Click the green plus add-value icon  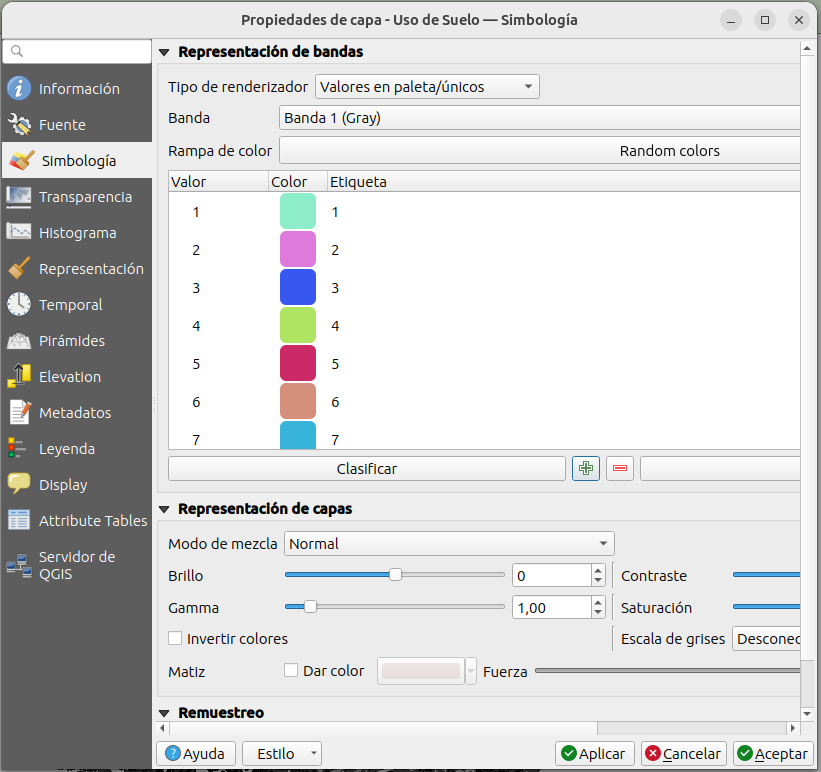[586, 469]
